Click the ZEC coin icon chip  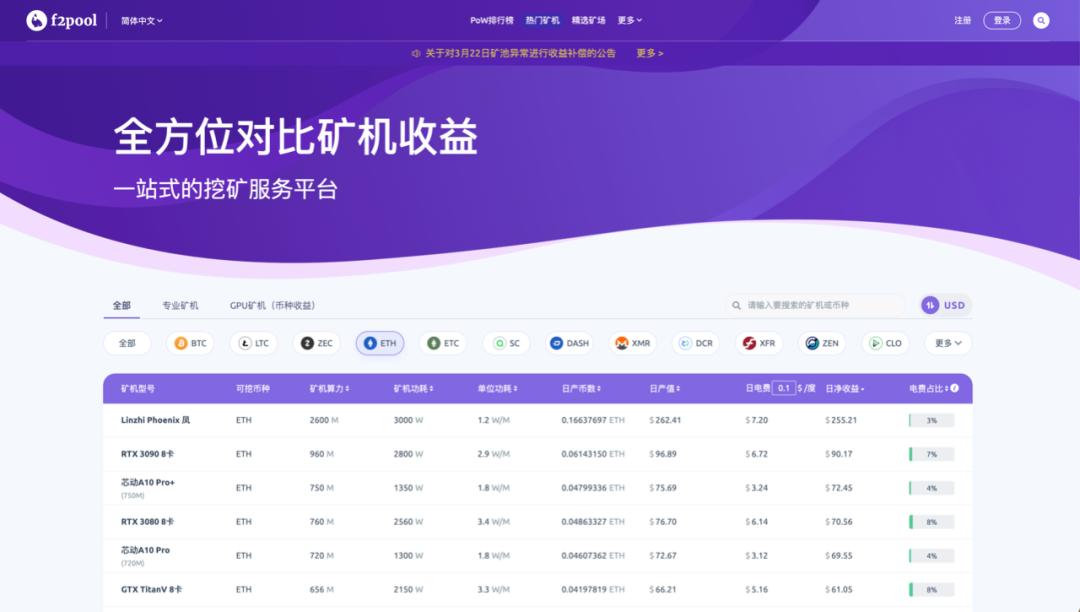point(305,342)
